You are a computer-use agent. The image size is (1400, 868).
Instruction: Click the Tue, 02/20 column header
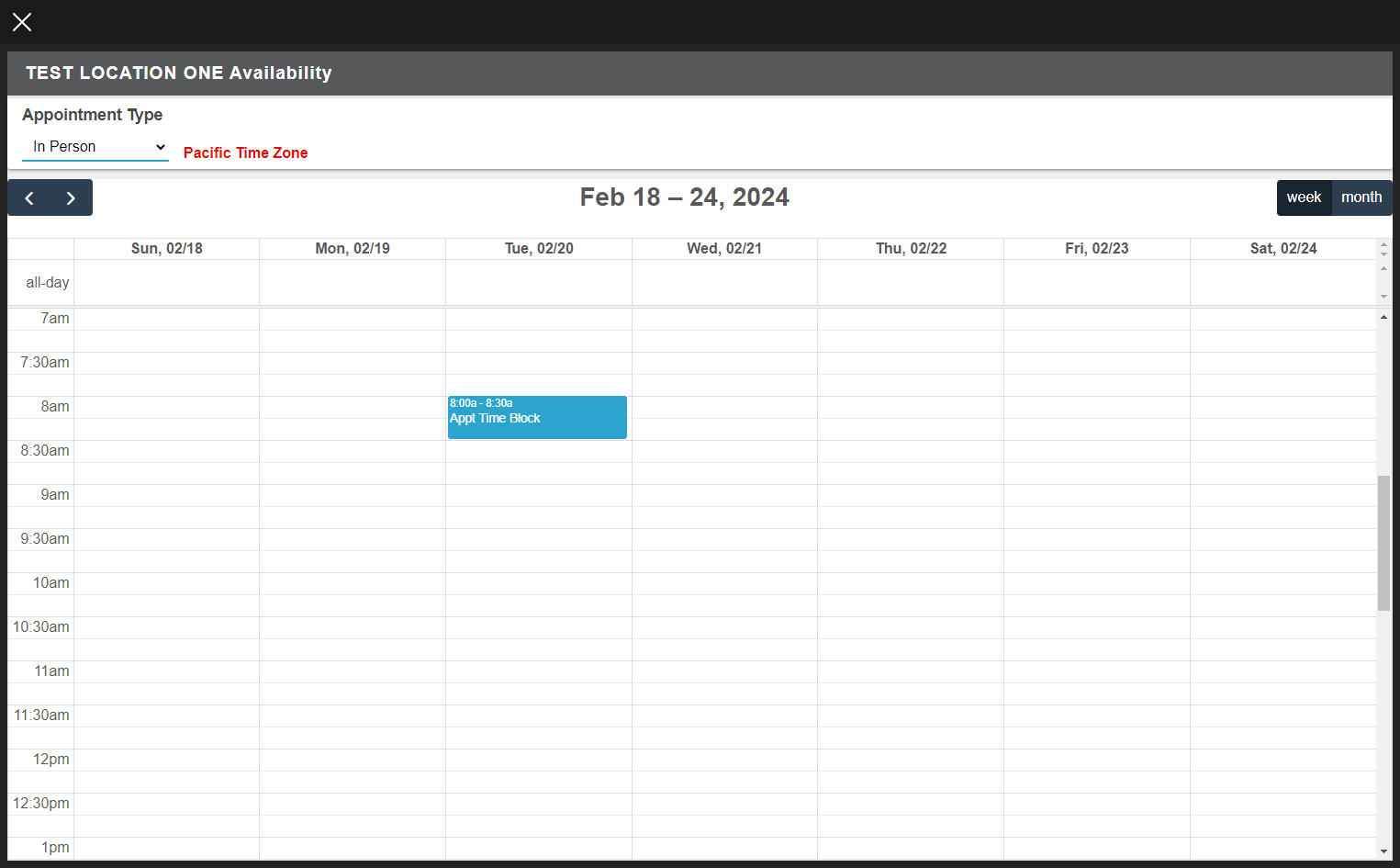pyautogui.click(x=539, y=249)
